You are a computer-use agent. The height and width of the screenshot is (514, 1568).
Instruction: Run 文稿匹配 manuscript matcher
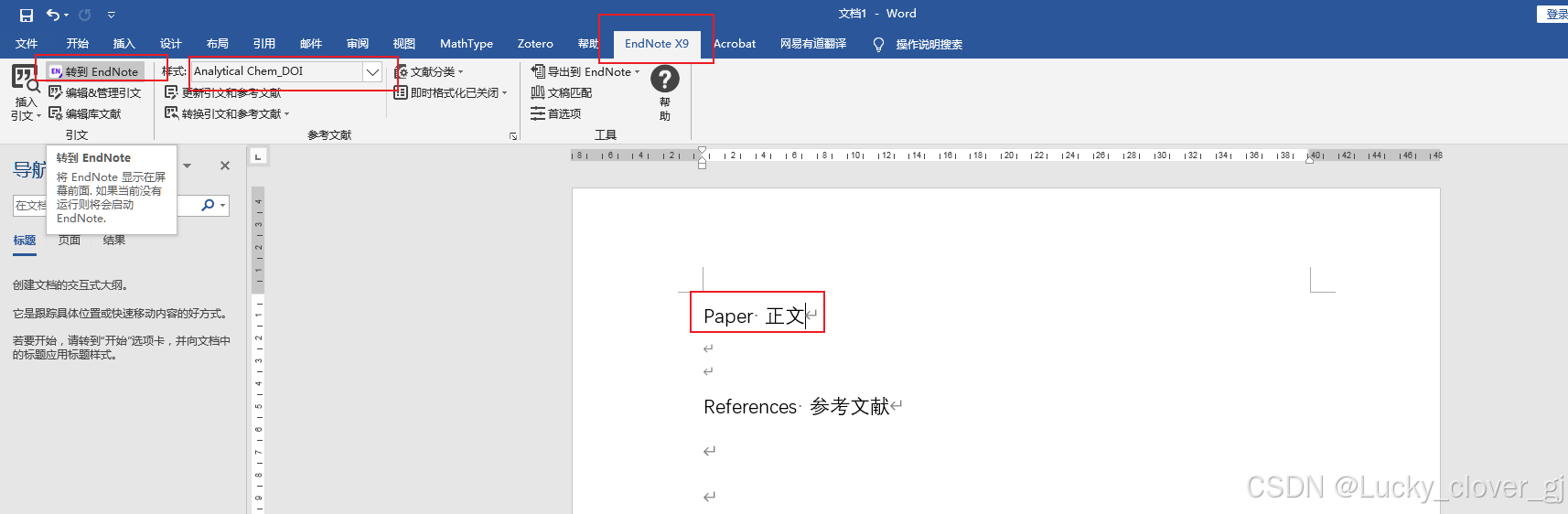[x=562, y=92]
